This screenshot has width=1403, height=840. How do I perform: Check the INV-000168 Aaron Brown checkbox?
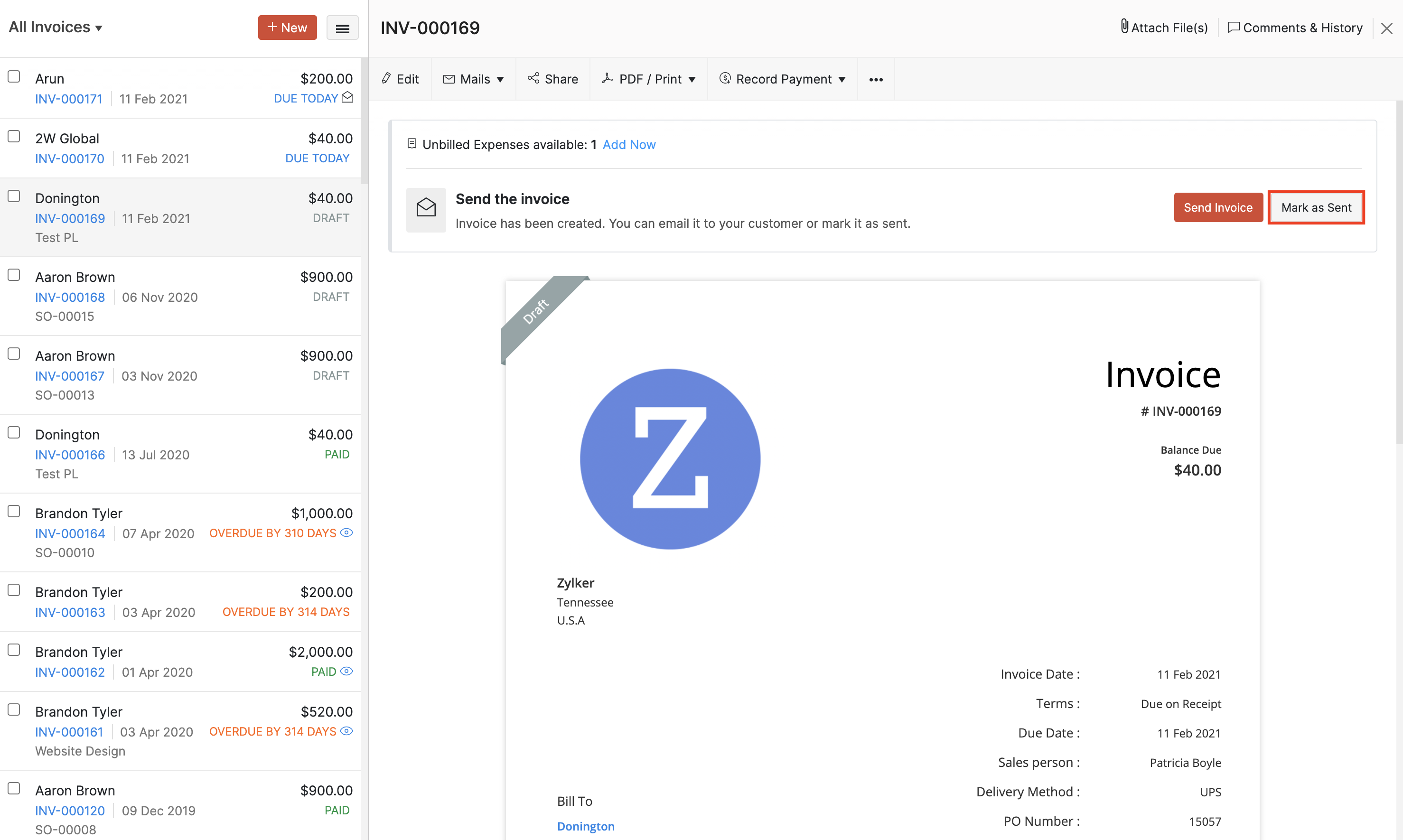[14, 275]
